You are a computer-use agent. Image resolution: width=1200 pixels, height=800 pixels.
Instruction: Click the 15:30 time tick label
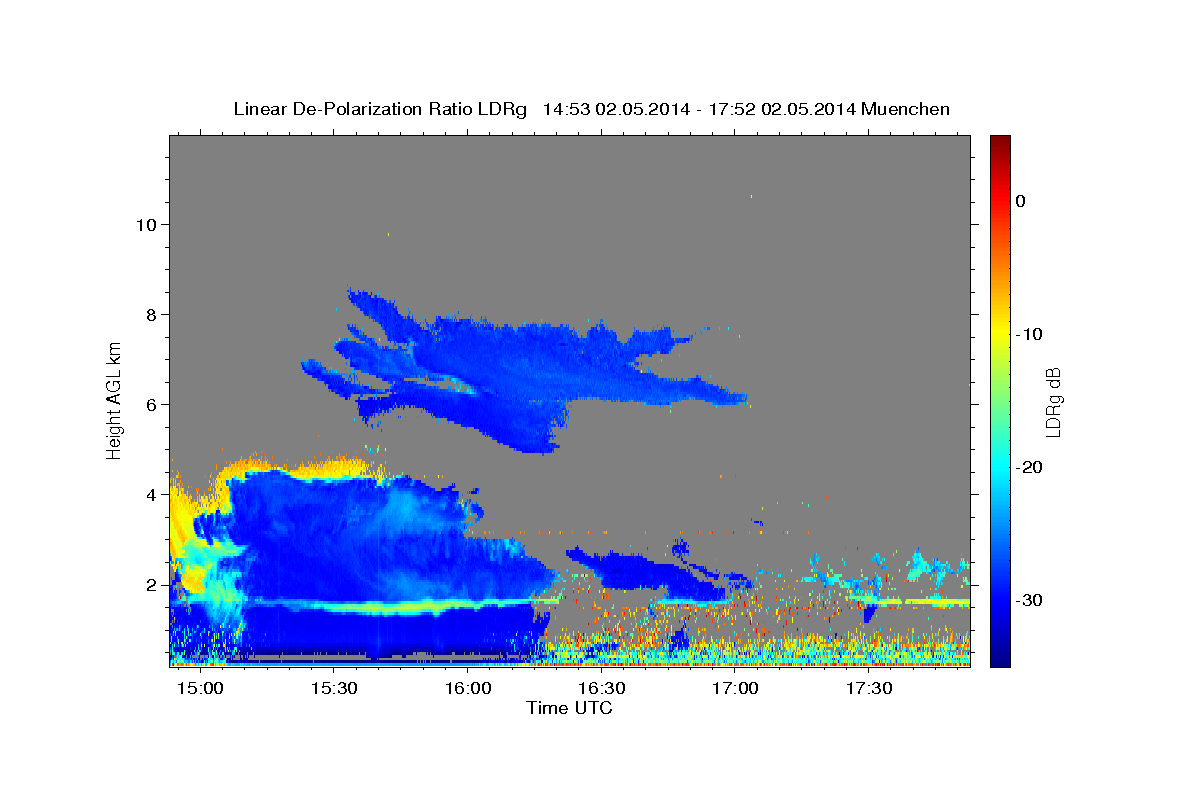point(334,689)
